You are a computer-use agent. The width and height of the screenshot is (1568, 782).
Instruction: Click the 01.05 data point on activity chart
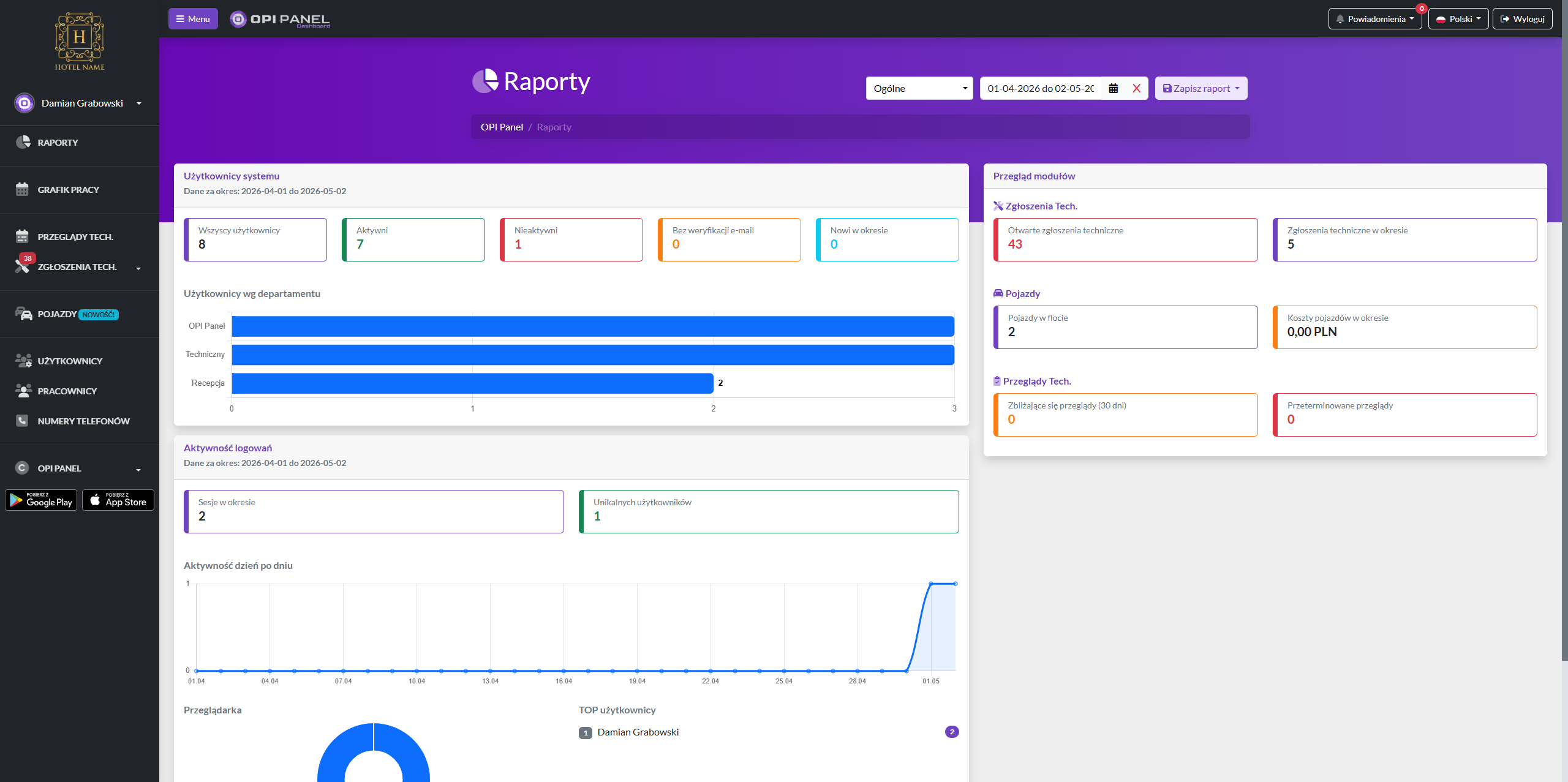click(931, 584)
